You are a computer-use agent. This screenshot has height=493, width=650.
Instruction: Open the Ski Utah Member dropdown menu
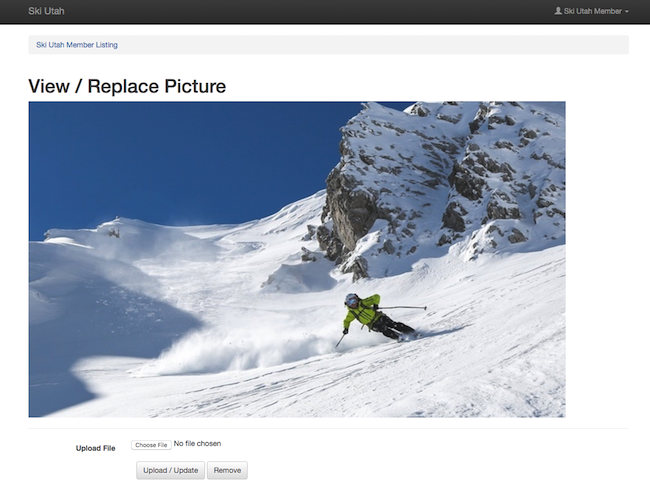tap(592, 11)
